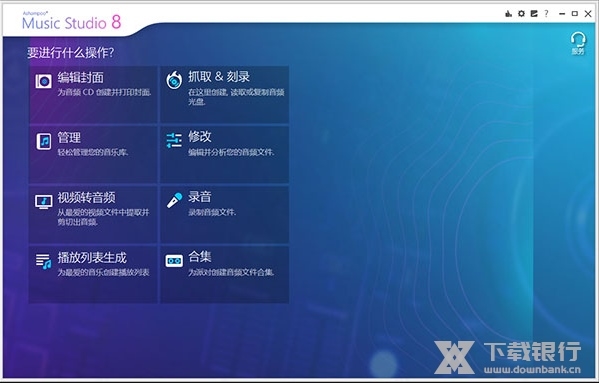Click the thumbs-up icon in title bar
Image resolution: width=599 pixels, height=383 pixels.
(508, 14)
